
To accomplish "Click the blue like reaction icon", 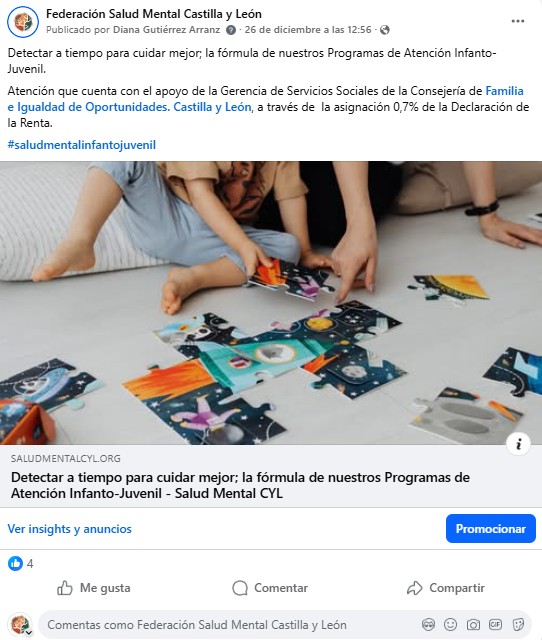I will (16, 563).
